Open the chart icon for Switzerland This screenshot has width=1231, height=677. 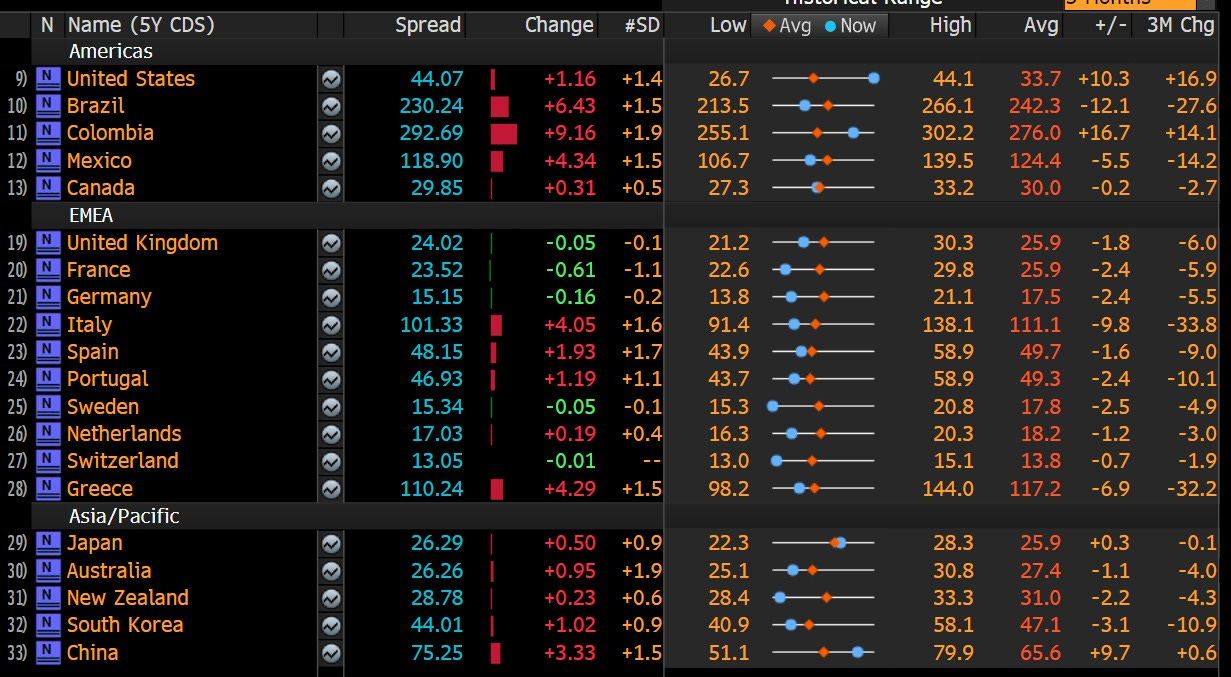(331, 461)
